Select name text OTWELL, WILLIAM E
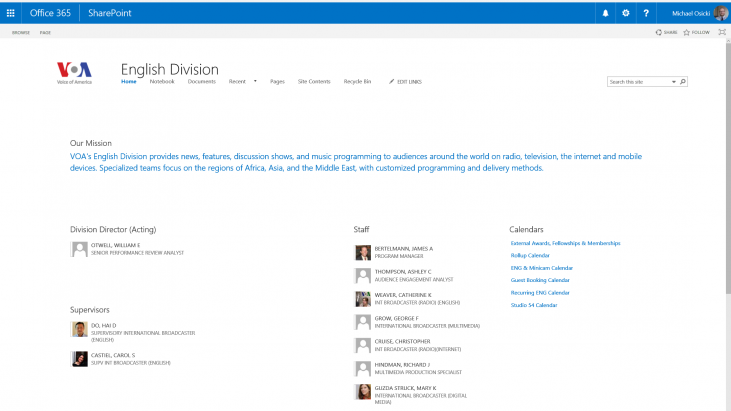The width and height of the screenshot is (731, 411). pyautogui.click(x=115, y=245)
